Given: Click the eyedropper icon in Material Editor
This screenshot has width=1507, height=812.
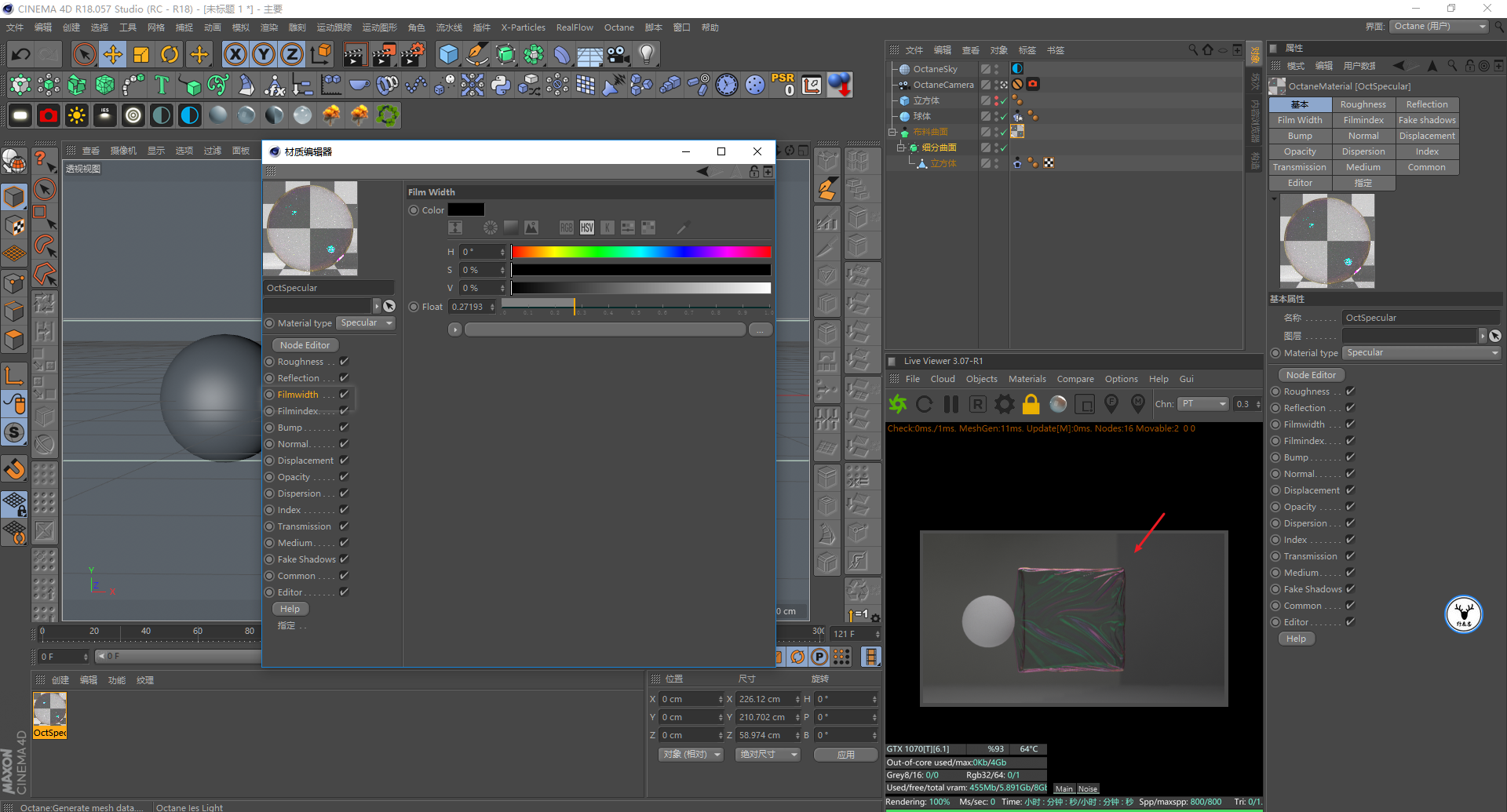Looking at the screenshot, I should click(x=682, y=228).
